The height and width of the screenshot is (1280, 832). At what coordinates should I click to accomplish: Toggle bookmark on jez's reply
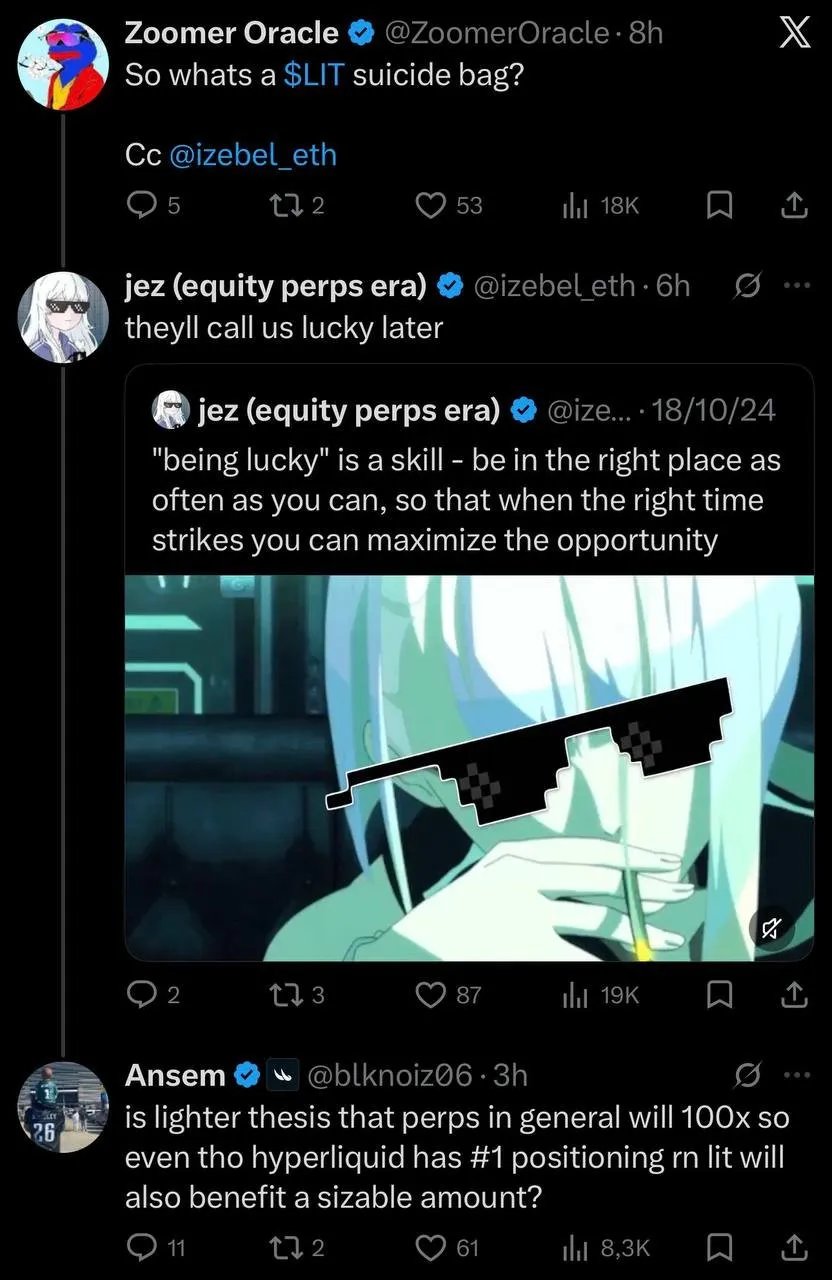pos(718,994)
